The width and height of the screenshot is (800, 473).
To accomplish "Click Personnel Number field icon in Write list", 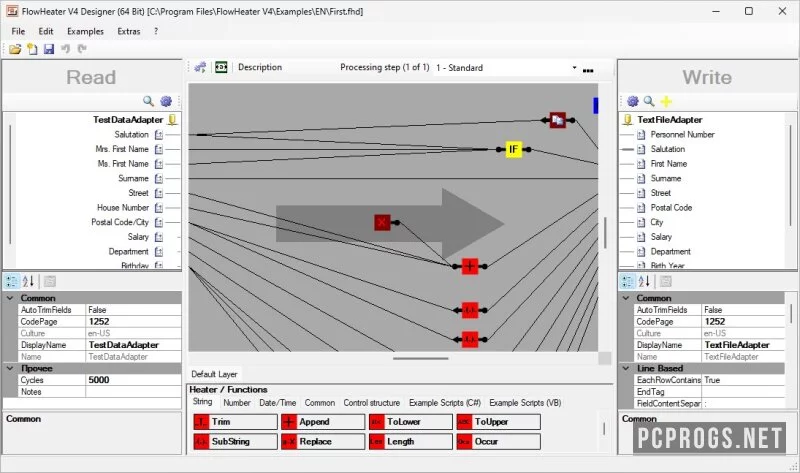I will (x=641, y=135).
